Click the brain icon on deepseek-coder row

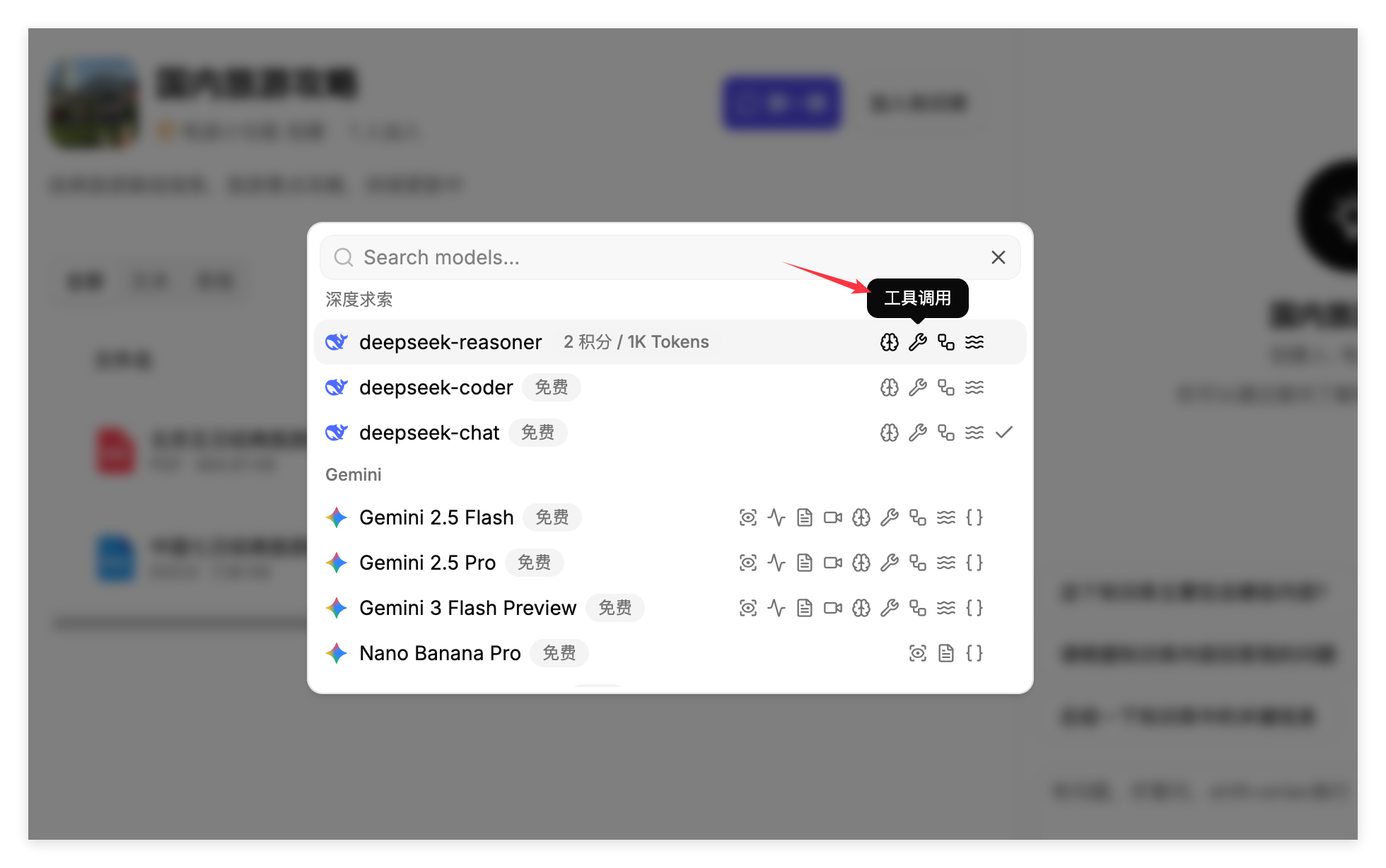coord(890,387)
